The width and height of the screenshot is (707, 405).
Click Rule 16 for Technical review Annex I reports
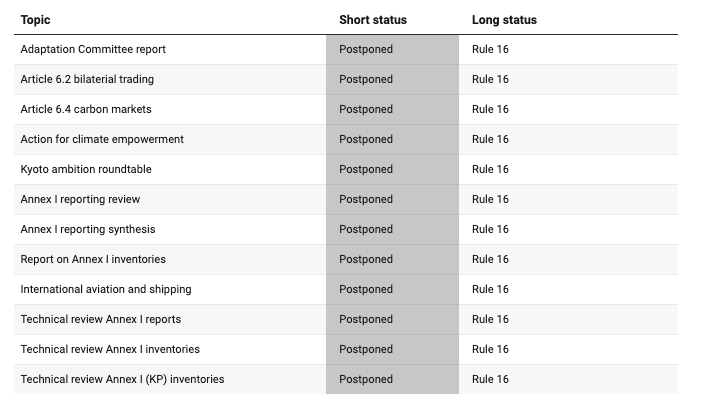click(490, 319)
